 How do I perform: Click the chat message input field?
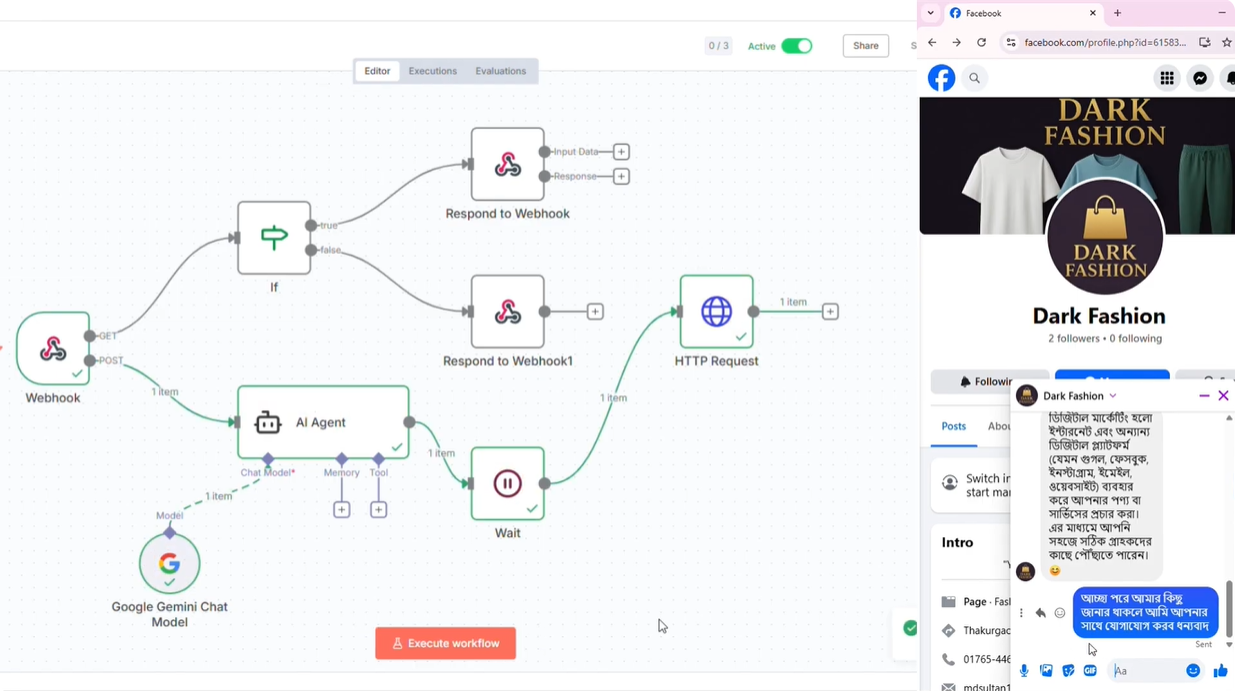pyautogui.click(x=1144, y=671)
